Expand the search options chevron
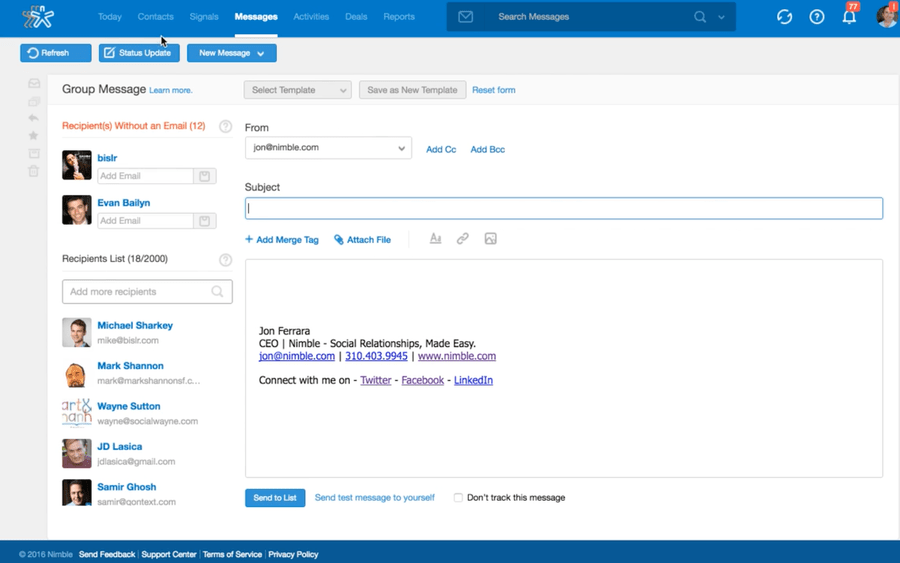This screenshot has width=900, height=563. click(721, 17)
